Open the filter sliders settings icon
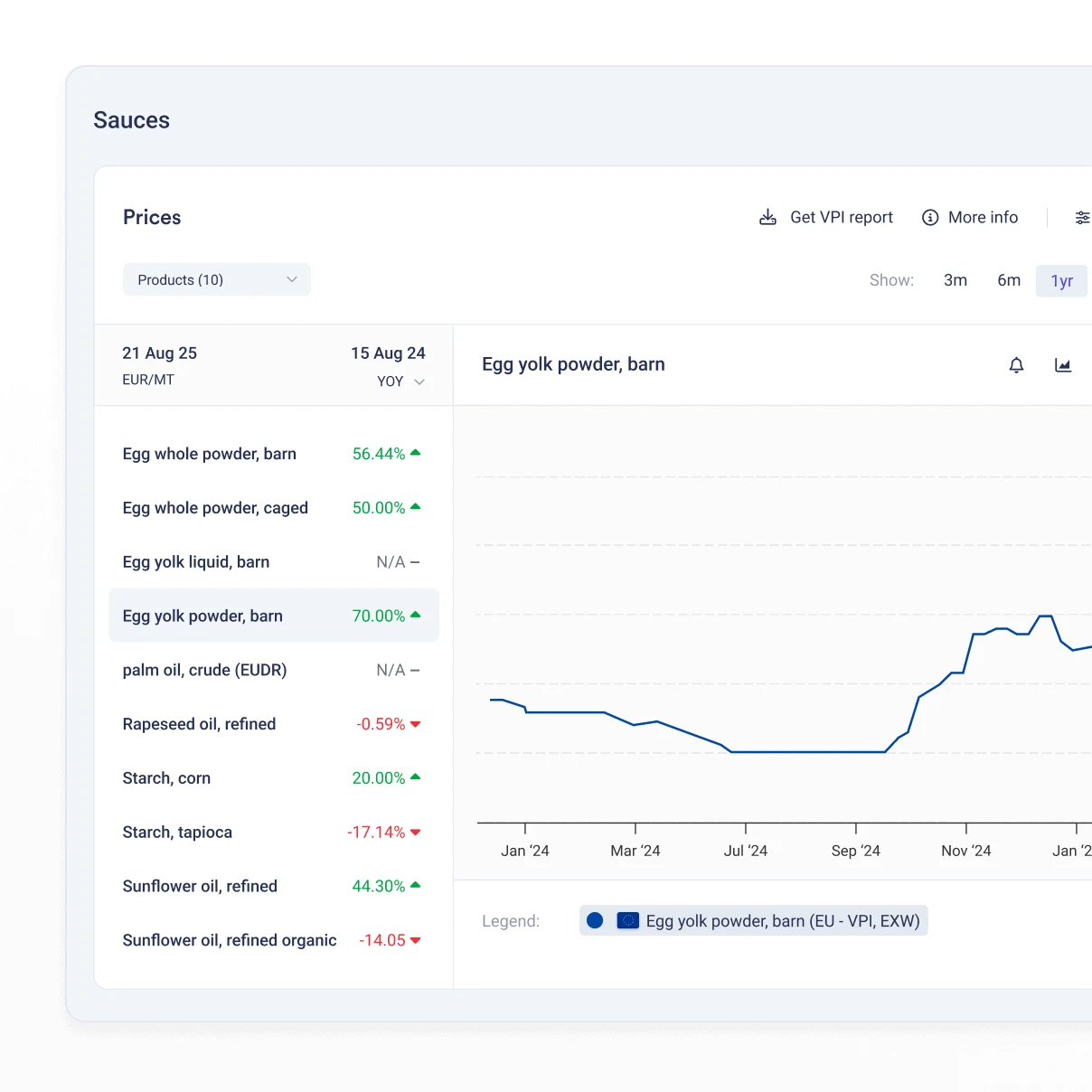The image size is (1092, 1092). tap(1082, 217)
